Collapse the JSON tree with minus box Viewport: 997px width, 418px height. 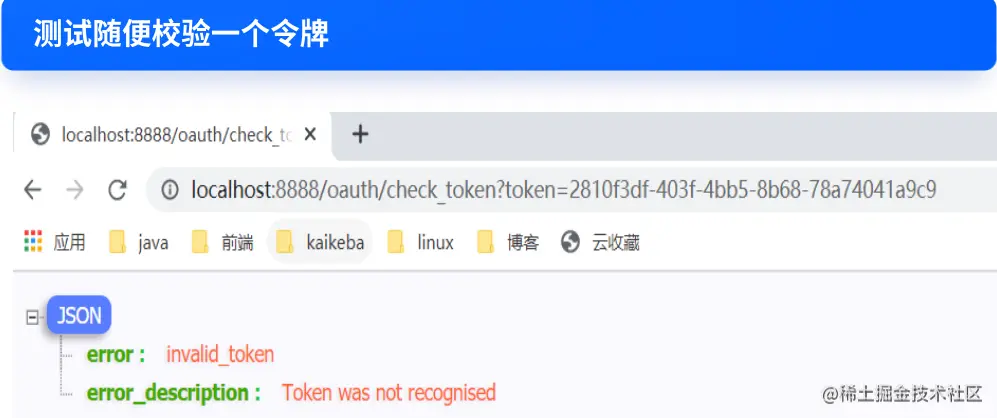(32, 316)
